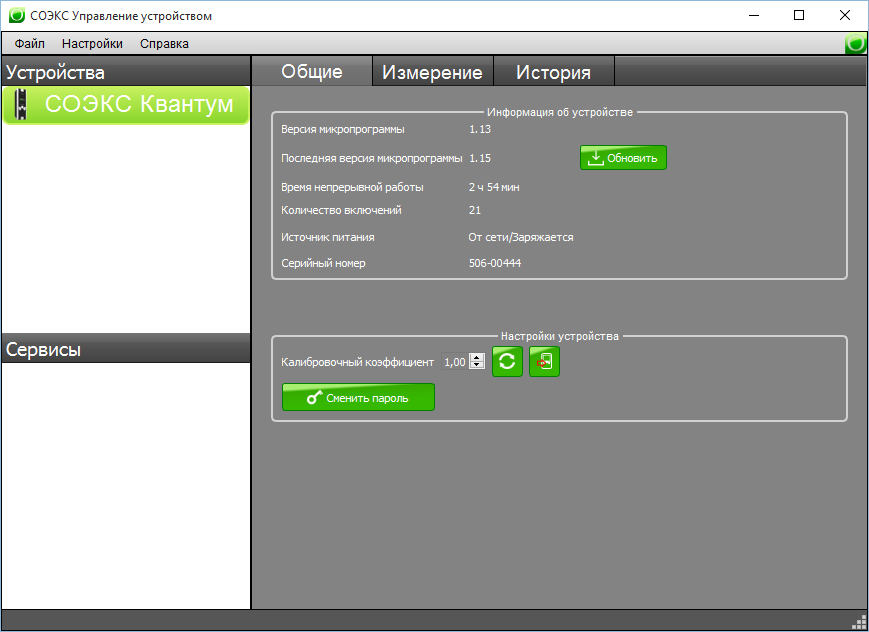Image resolution: width=869 pixels, height=632 pixels.
Task: Click the write-to-device icon beside the refresh button
Action: [x=544, y=361]
